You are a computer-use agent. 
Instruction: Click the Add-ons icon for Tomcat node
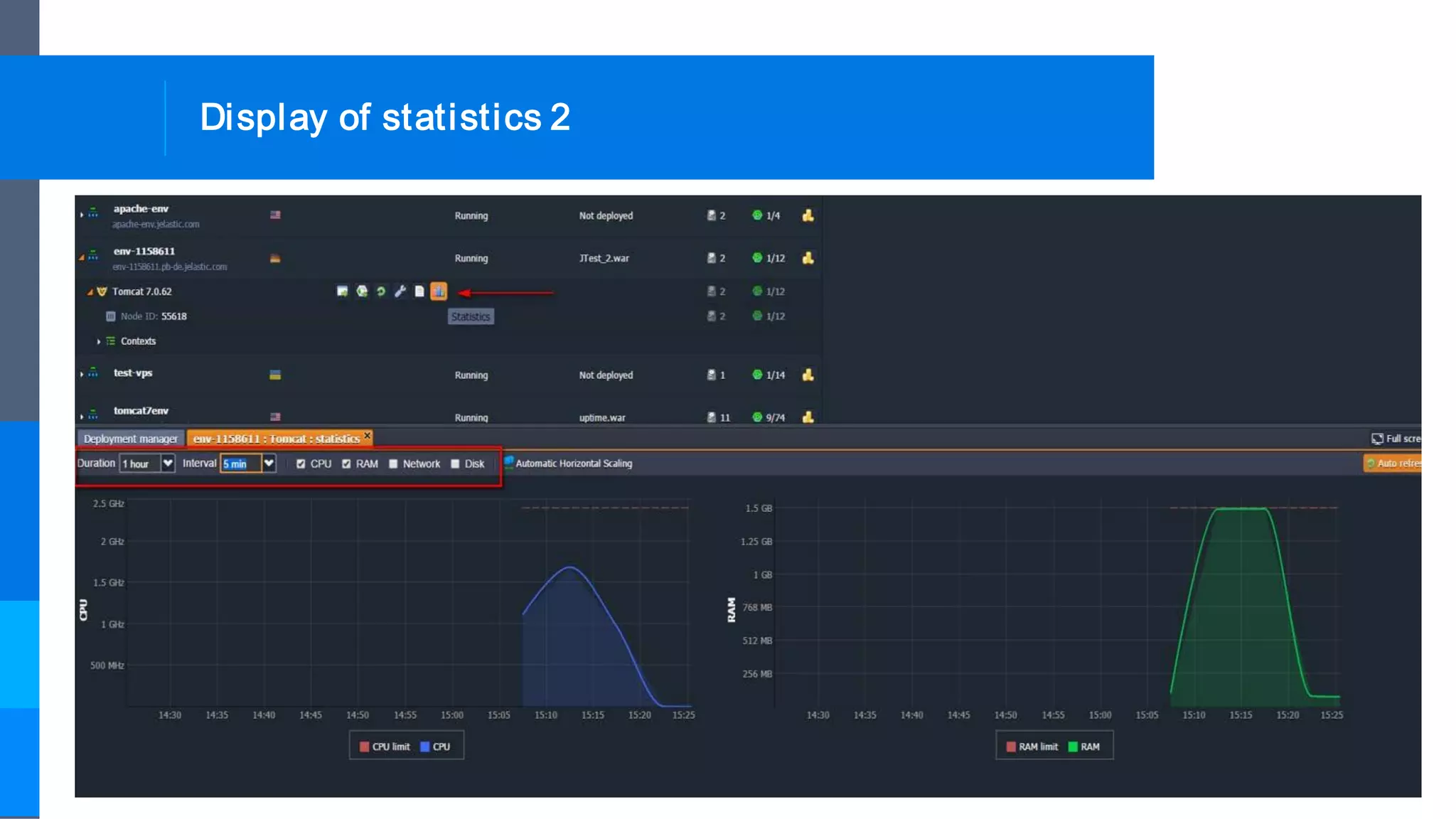[342, 291]
